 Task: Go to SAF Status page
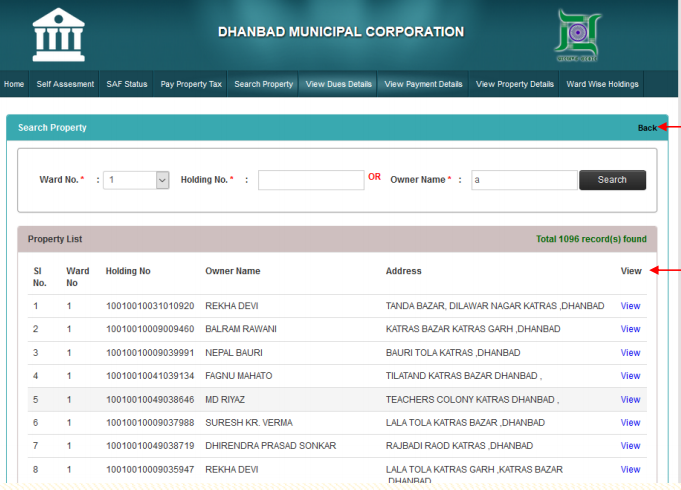127,84
